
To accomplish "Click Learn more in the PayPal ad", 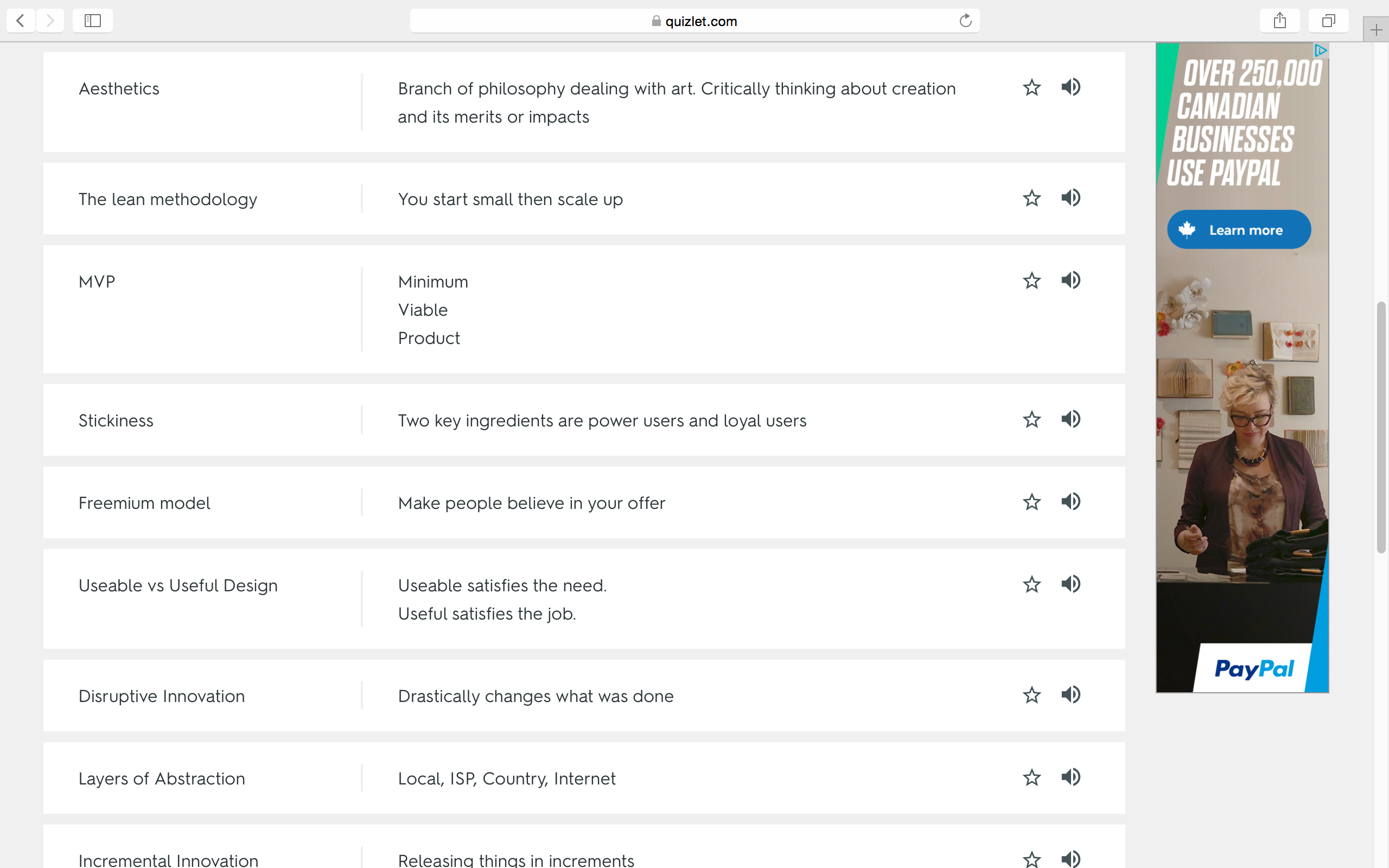I will coord(1239,229).
